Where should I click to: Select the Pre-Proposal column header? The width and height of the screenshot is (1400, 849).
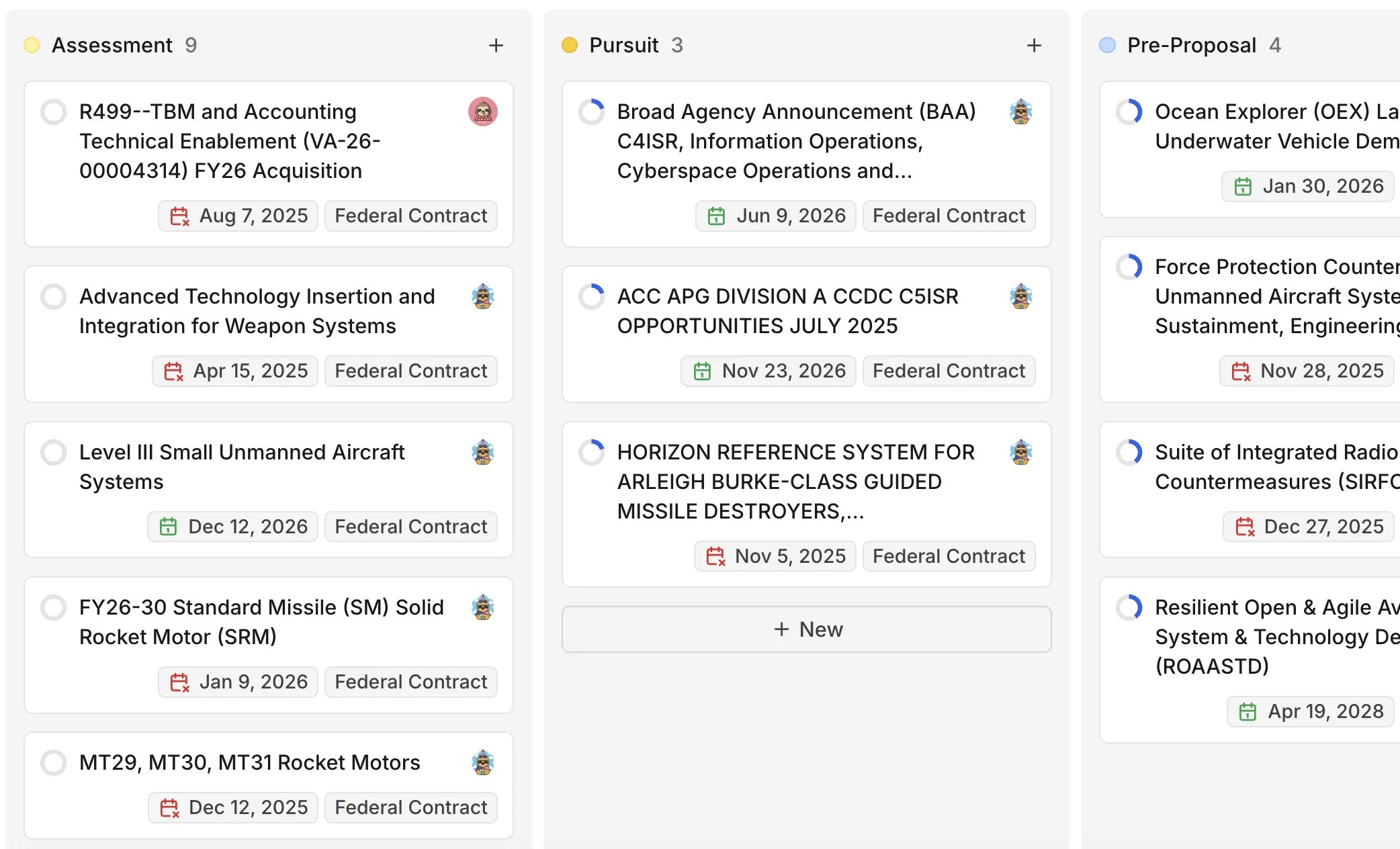click(1191, 45)
